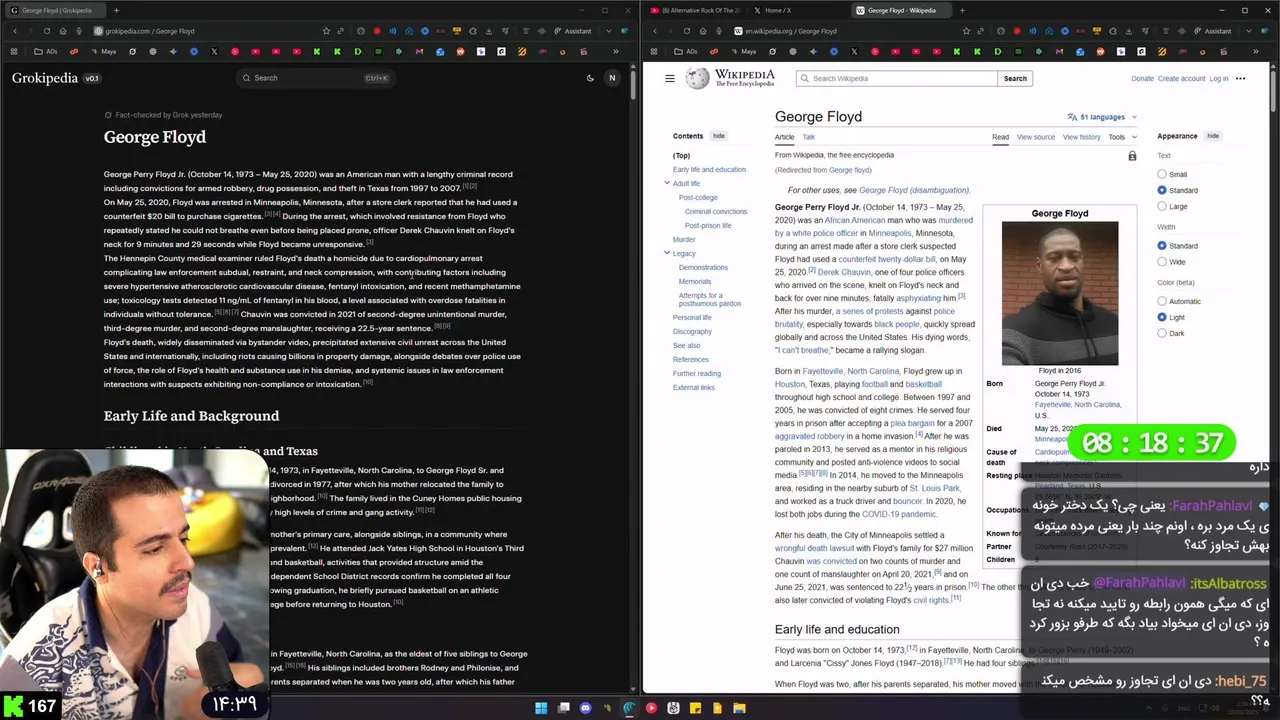Jump to Criminal convictions in contents

[x=716, y=212]
